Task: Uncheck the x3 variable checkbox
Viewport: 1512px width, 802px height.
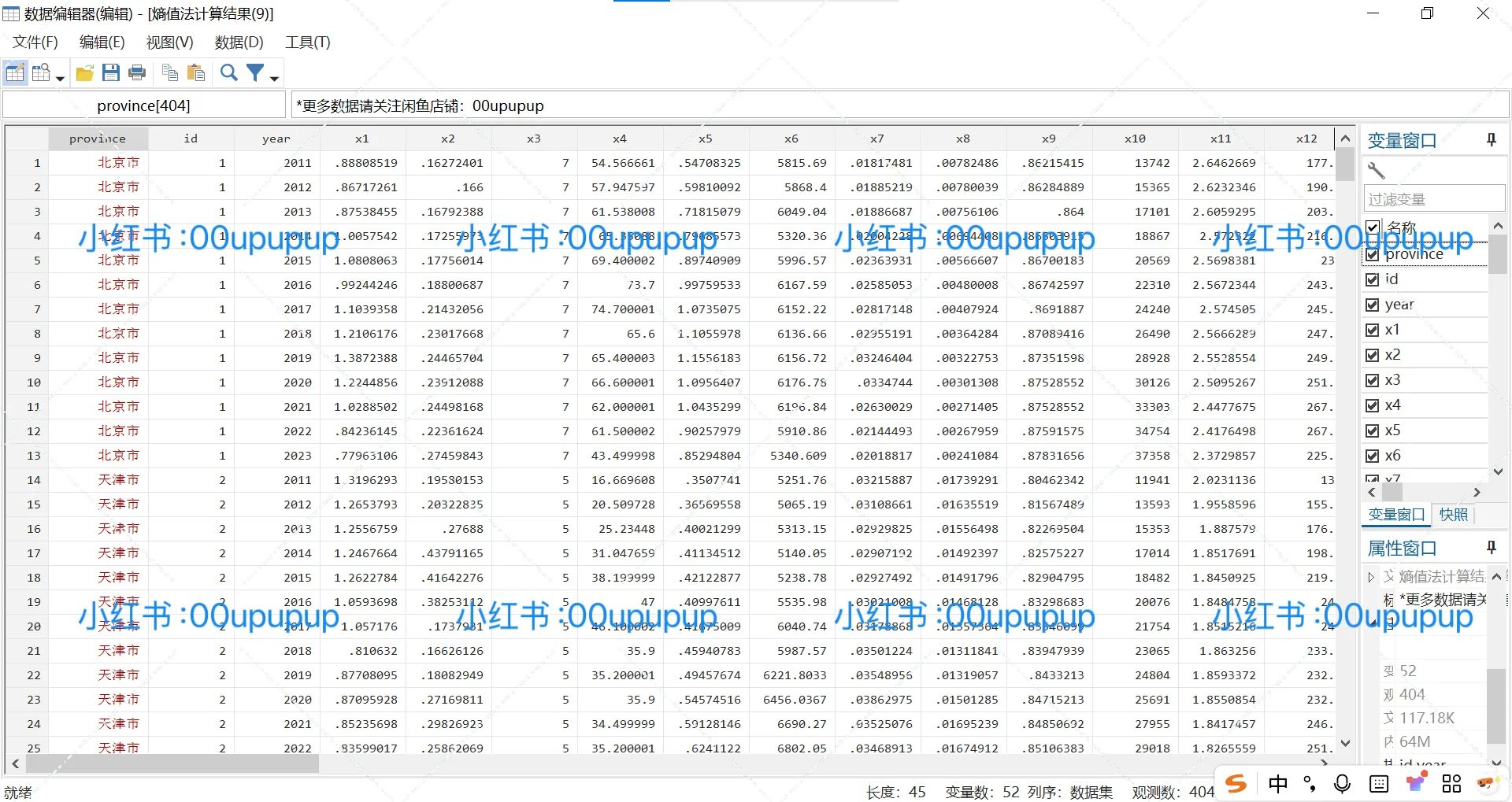Action: click(1373, 380)
